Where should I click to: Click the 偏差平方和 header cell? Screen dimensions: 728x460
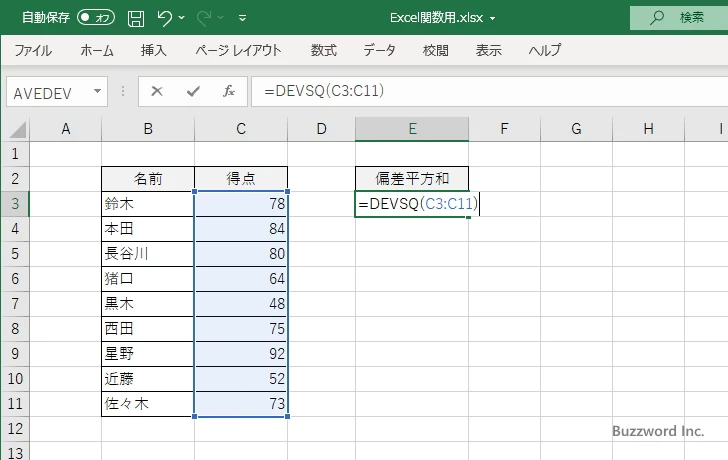pyautogui.click(x=412, y=179)
